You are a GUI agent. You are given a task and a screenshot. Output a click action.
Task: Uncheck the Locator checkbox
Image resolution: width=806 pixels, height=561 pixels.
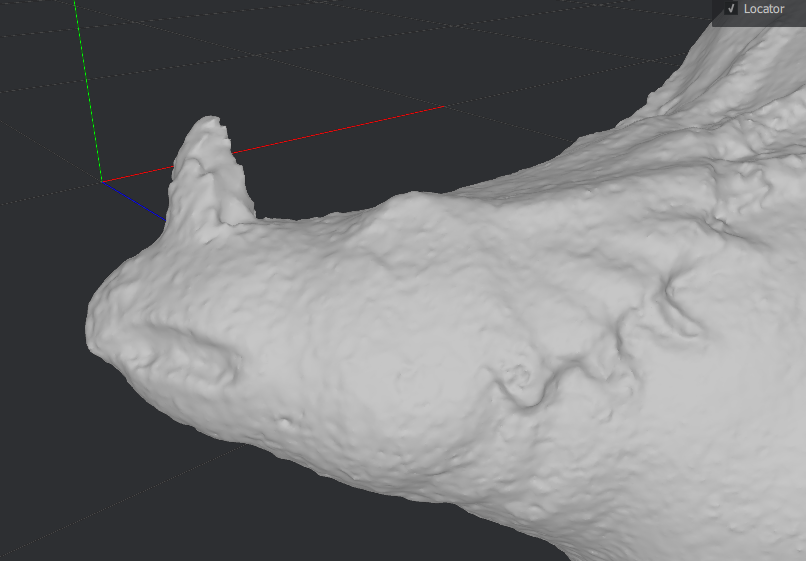coord(731,9)
